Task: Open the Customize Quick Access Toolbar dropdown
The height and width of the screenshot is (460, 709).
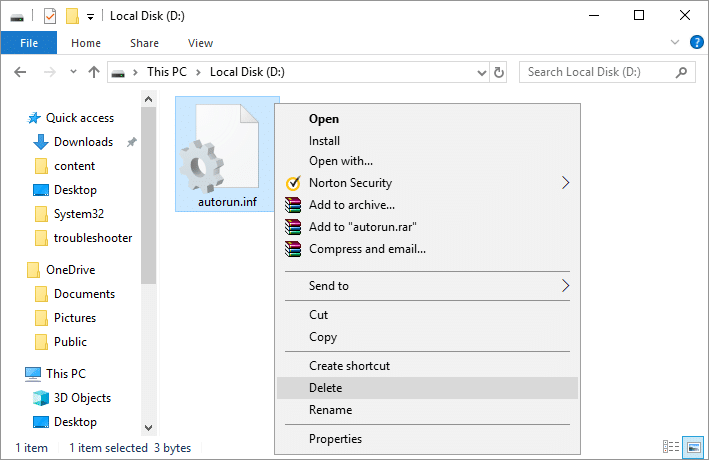Action: (91, 16)
